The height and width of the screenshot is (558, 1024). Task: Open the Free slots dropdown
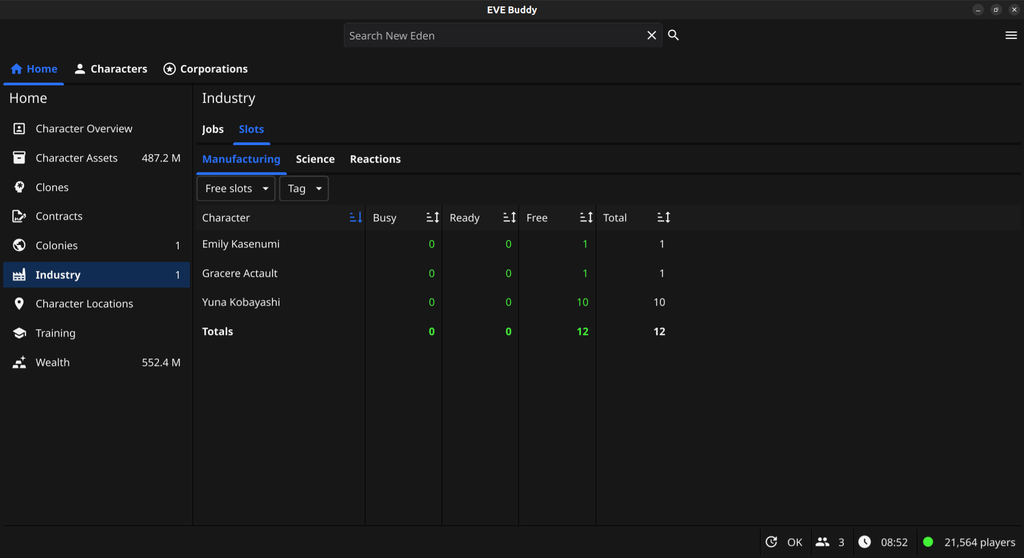pyautogui.click(x=236, y=188)
